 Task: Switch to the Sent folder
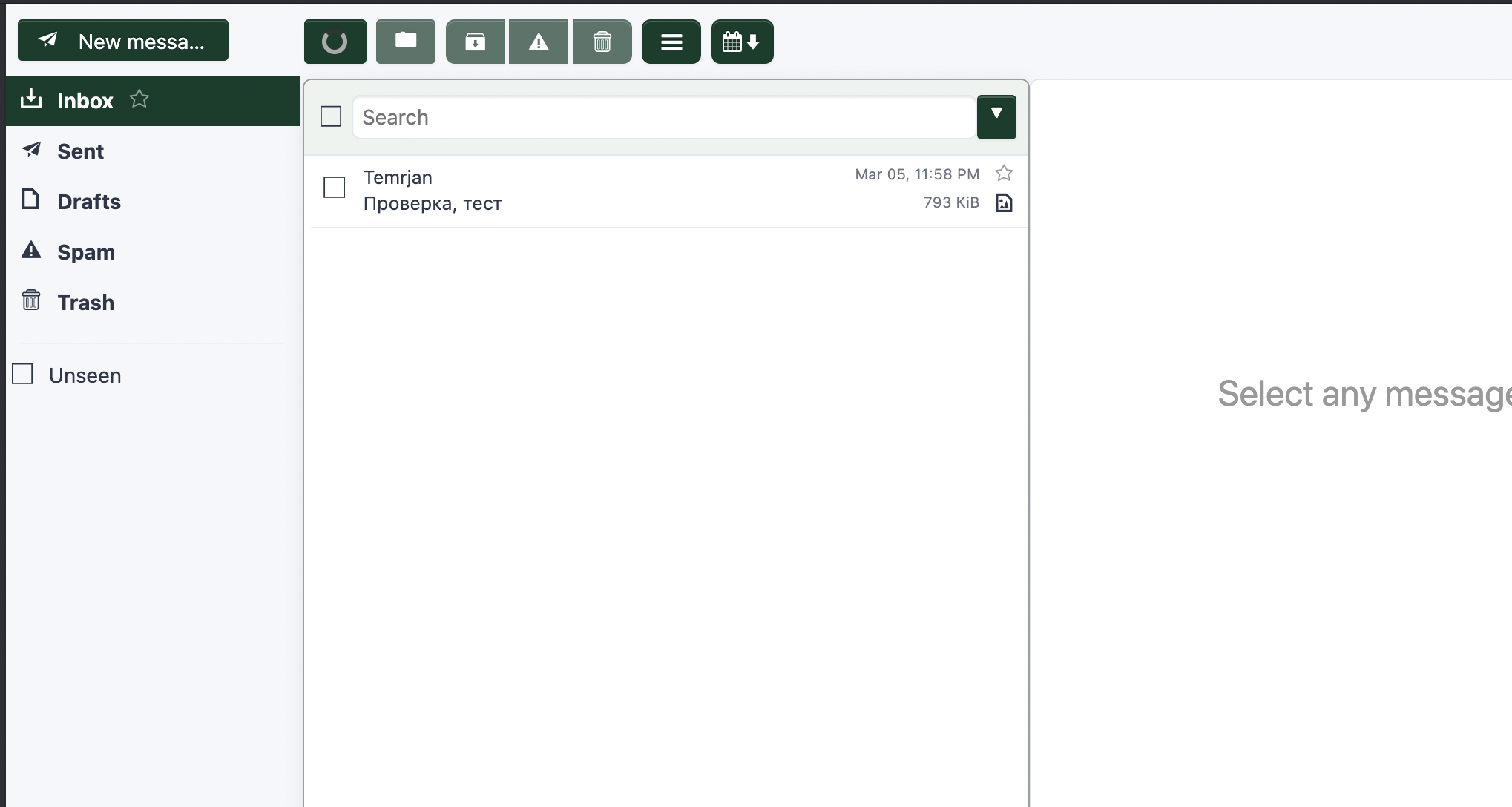[80, 151]
